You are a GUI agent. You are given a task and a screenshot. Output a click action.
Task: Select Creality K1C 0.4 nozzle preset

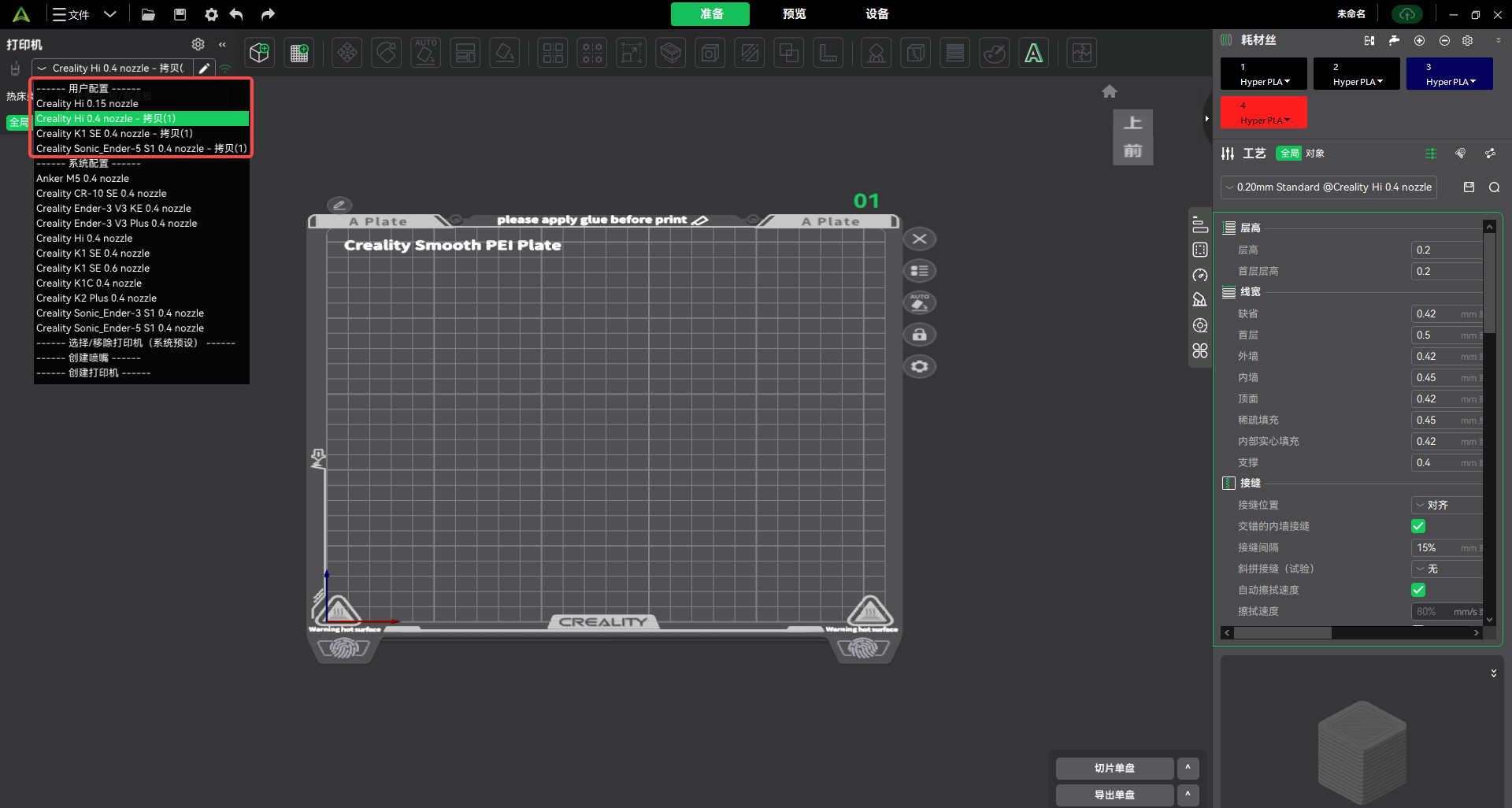coord(142,284)
